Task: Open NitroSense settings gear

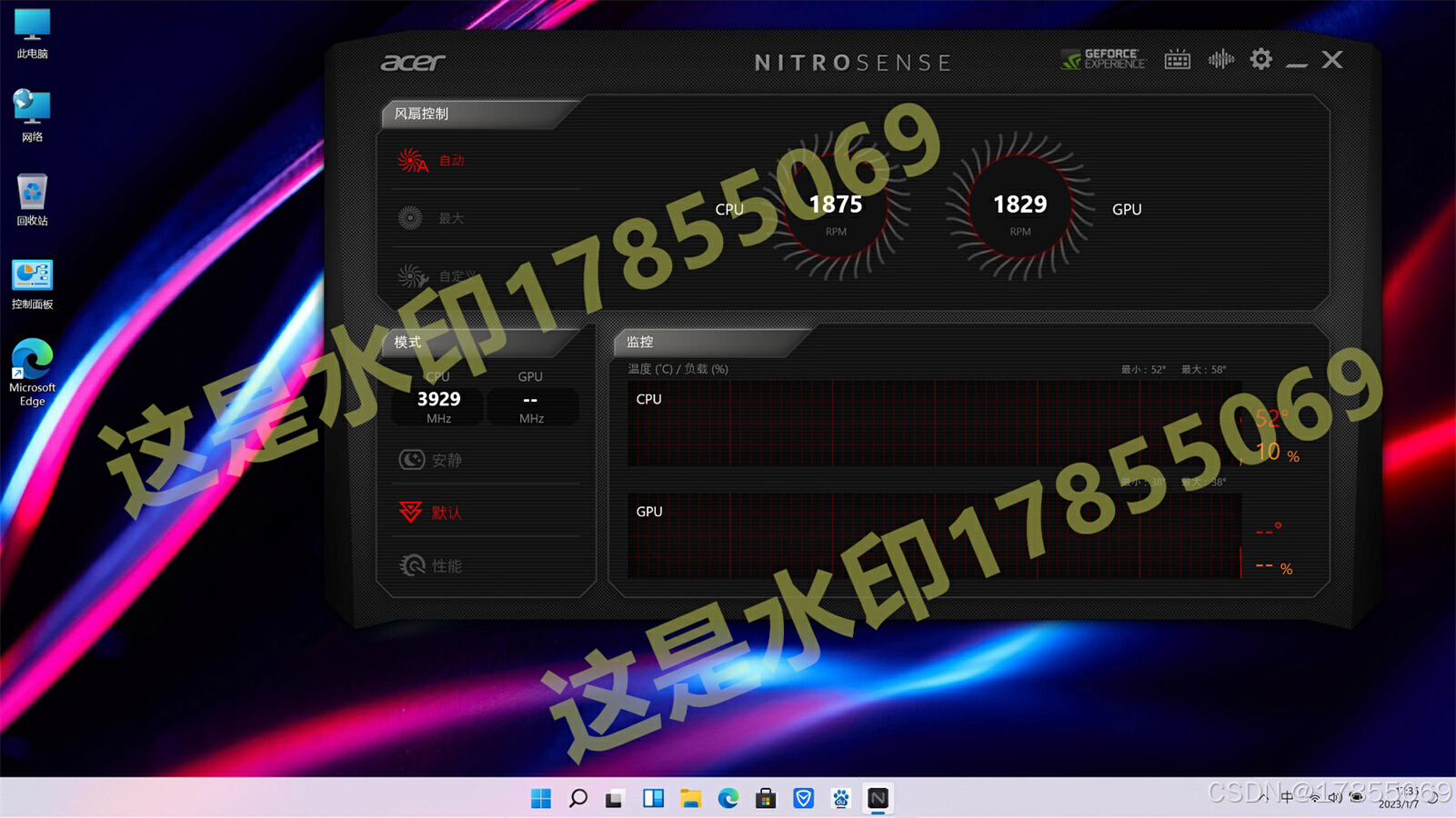Action: [1260, 60]
